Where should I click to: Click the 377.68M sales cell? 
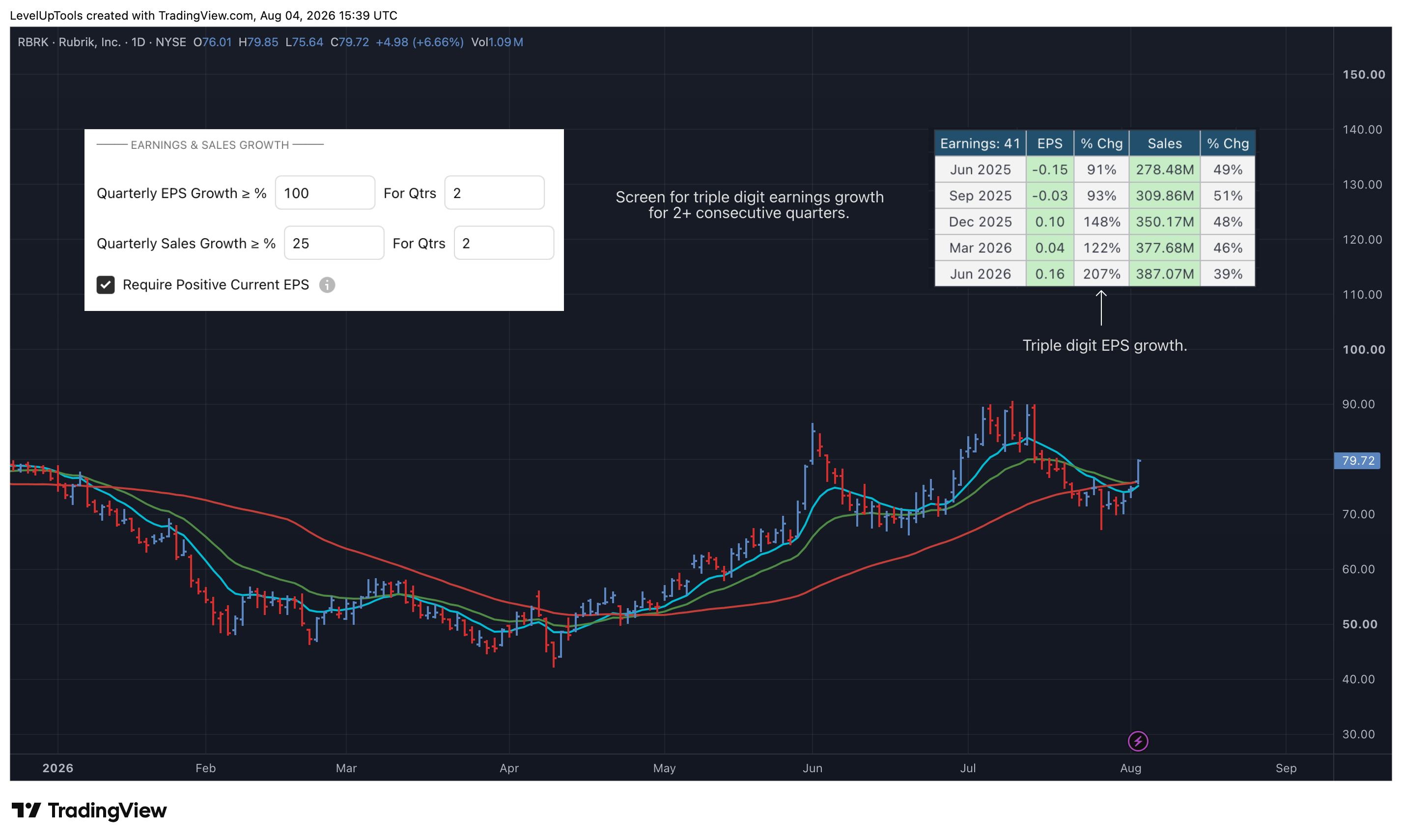click(1164, 248)
